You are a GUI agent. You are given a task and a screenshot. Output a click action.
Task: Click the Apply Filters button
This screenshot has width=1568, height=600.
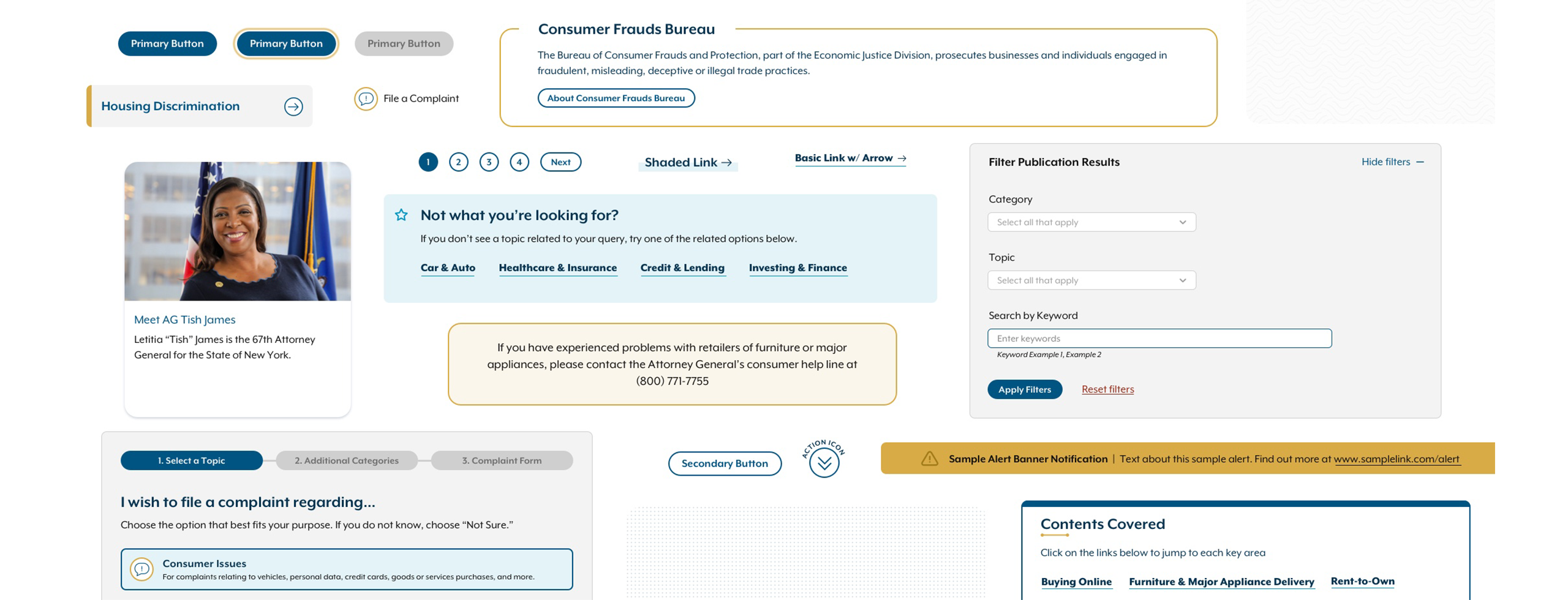pos(1025,389)
